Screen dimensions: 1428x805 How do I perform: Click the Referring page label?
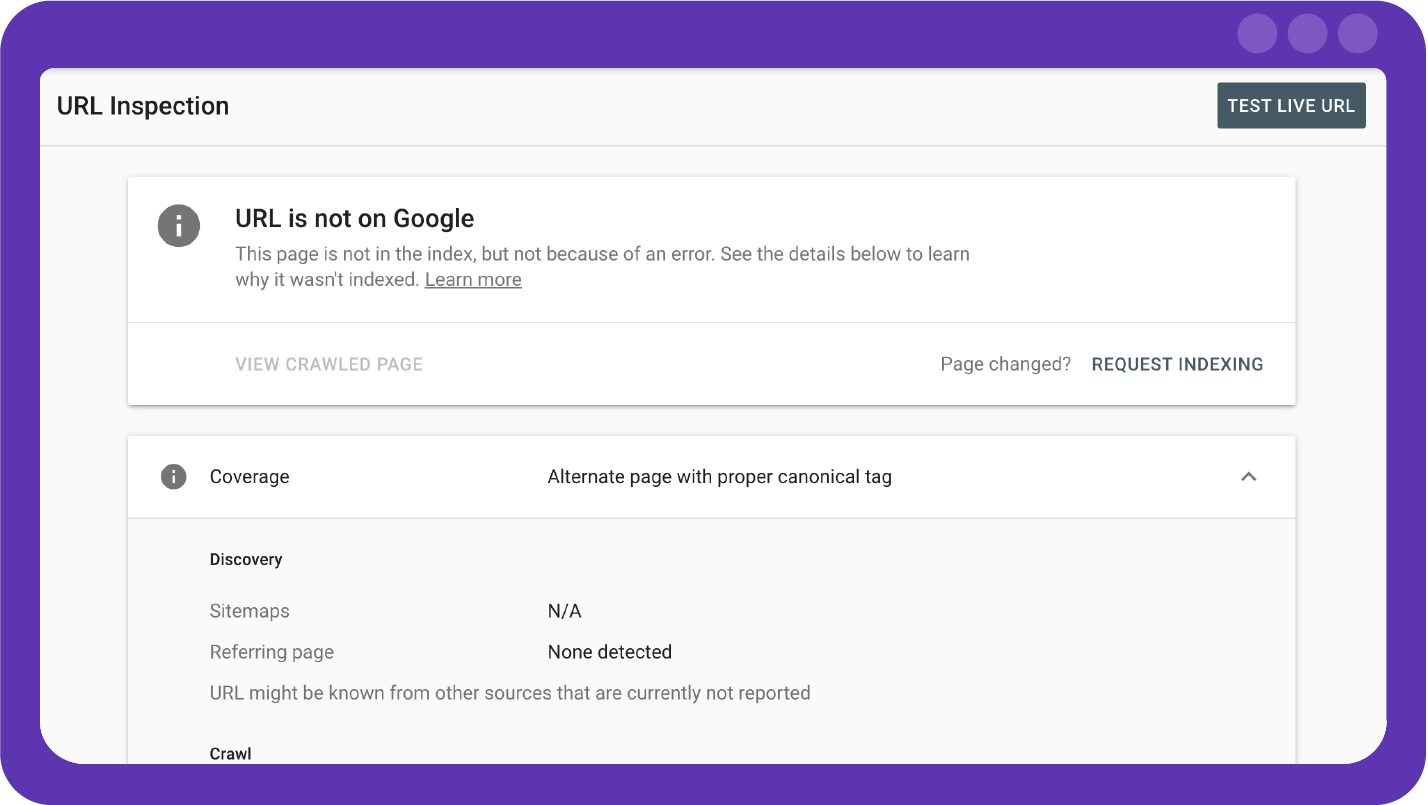click(x=272, y=652)
